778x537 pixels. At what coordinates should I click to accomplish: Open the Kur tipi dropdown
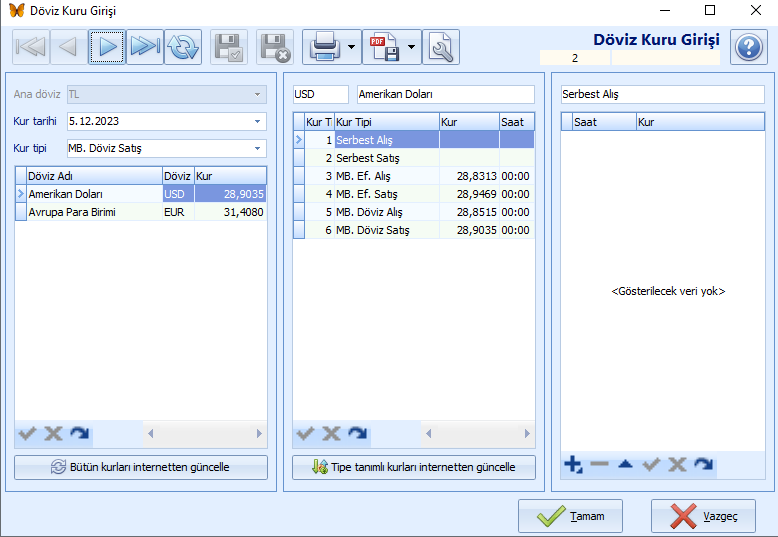point(258,148)
